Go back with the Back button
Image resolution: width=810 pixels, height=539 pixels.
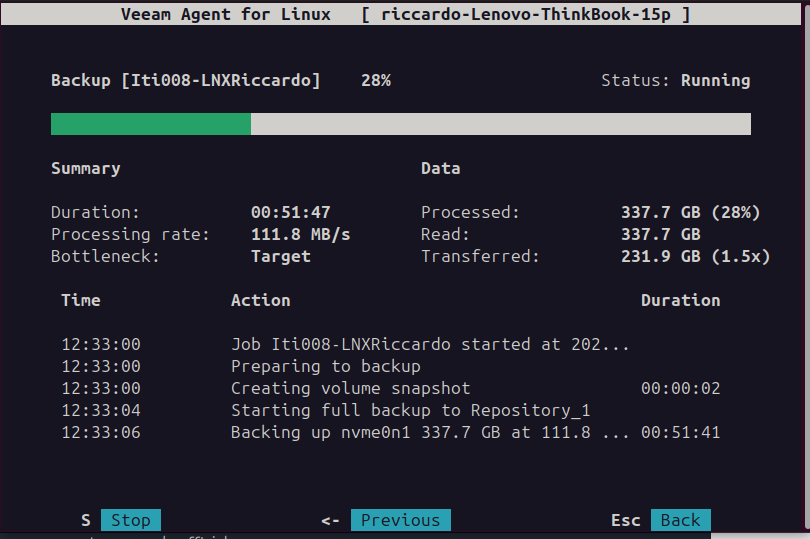coord(680,520)
